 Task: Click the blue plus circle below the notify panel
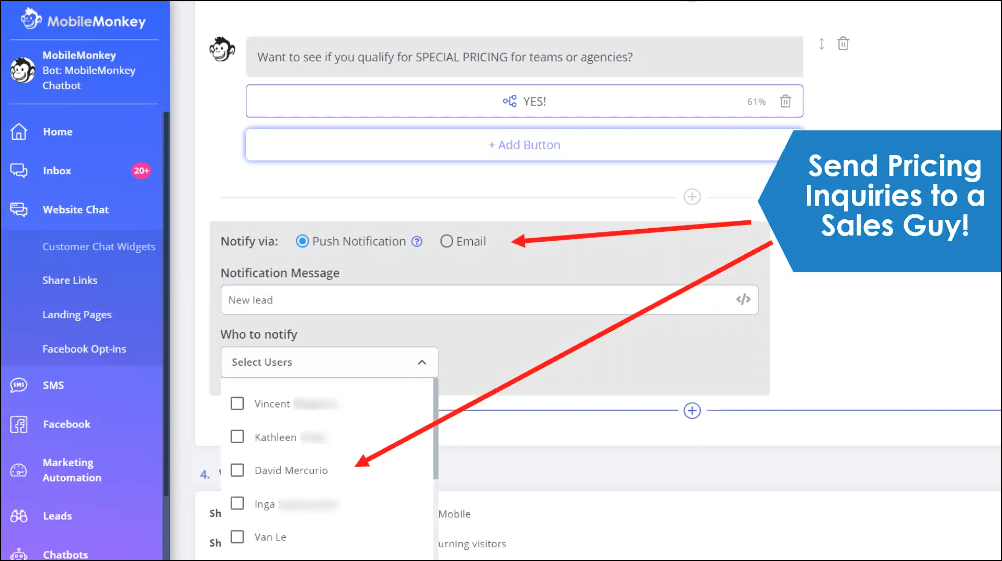pyautogui.click(x=692, y=410)
